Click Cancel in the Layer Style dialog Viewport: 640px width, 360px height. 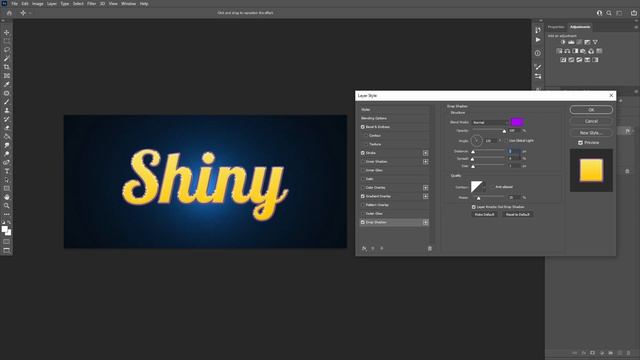[591, 121]
